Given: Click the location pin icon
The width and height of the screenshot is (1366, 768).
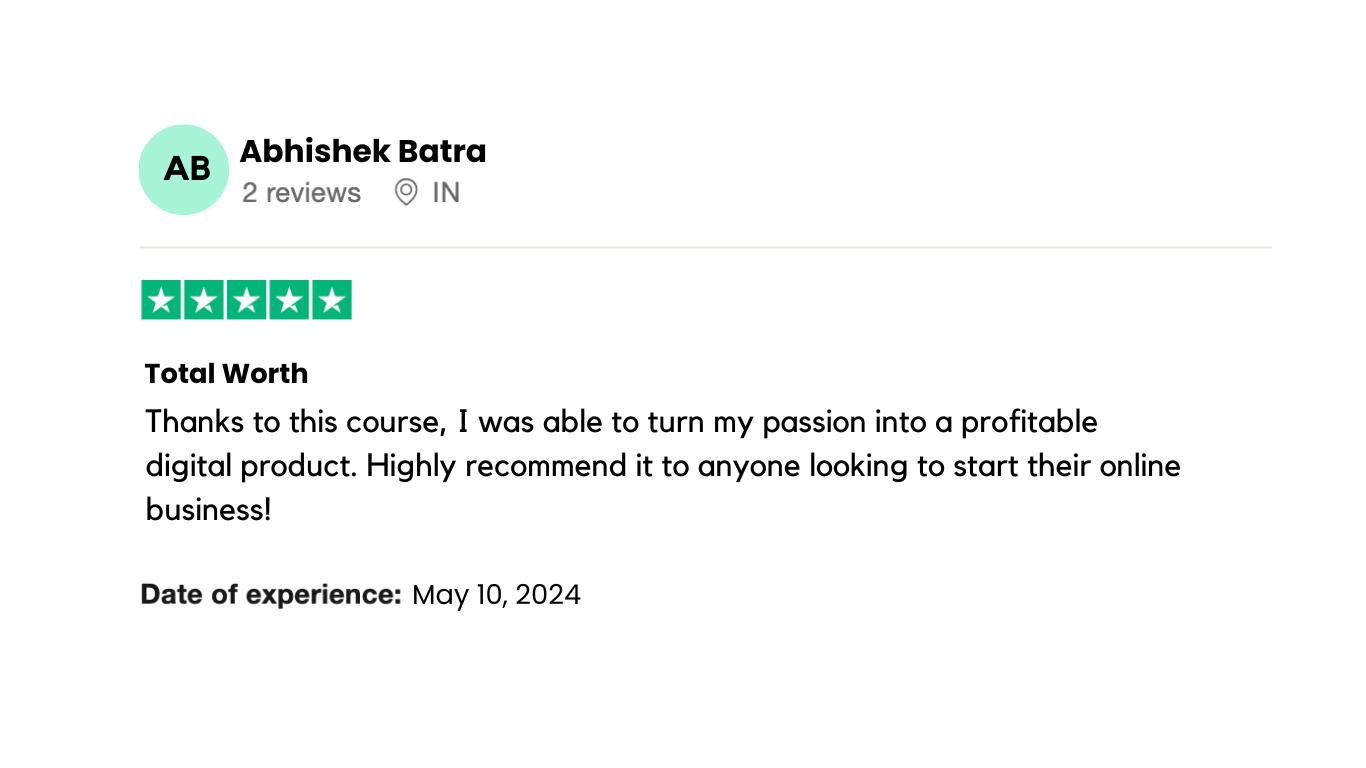Looking at the screenshot, I should (x=406, y=192).
